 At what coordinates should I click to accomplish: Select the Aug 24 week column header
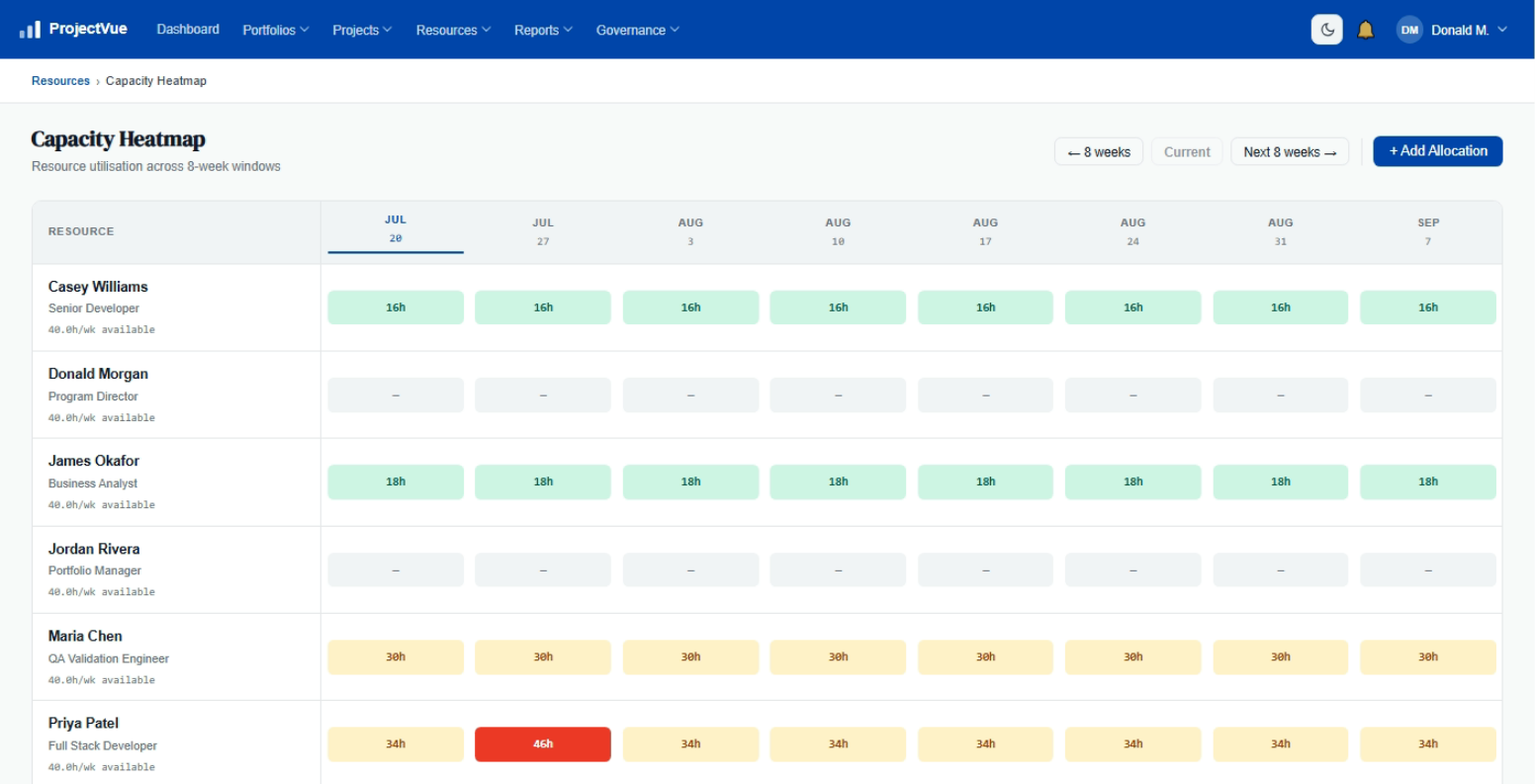[1133, 231]
